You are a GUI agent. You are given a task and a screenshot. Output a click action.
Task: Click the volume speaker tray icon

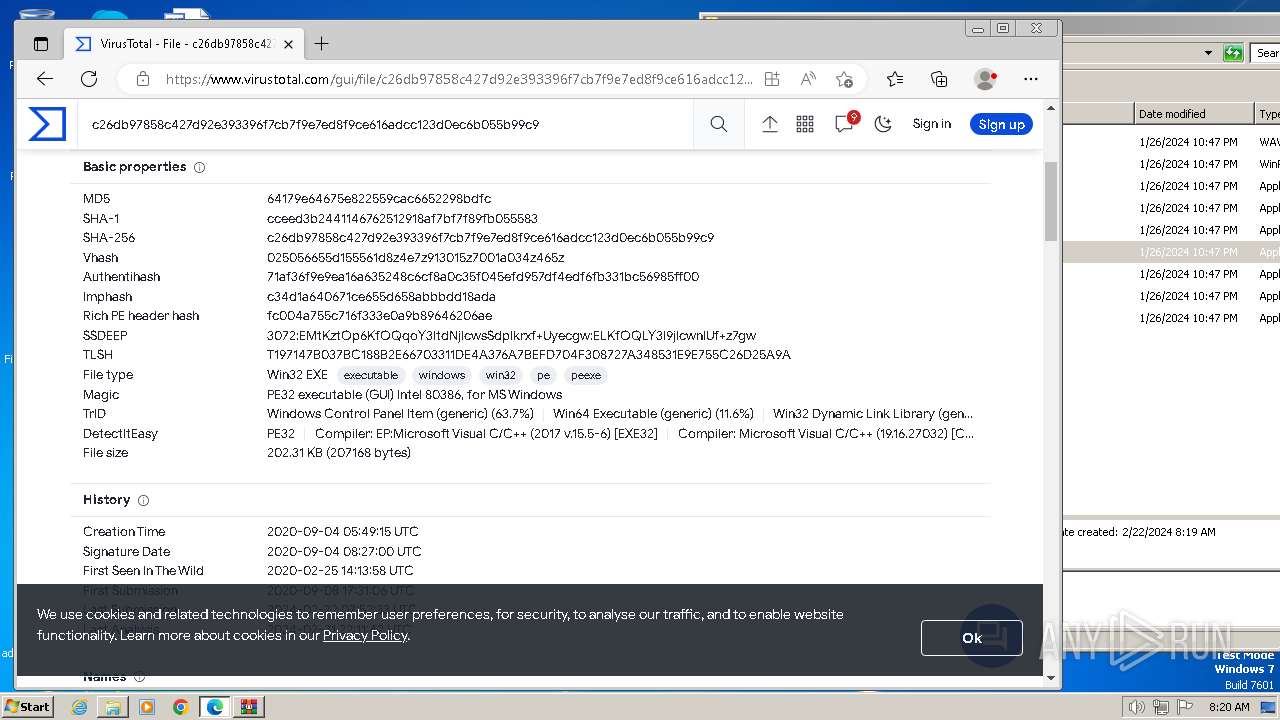(x=1136, y=707)
